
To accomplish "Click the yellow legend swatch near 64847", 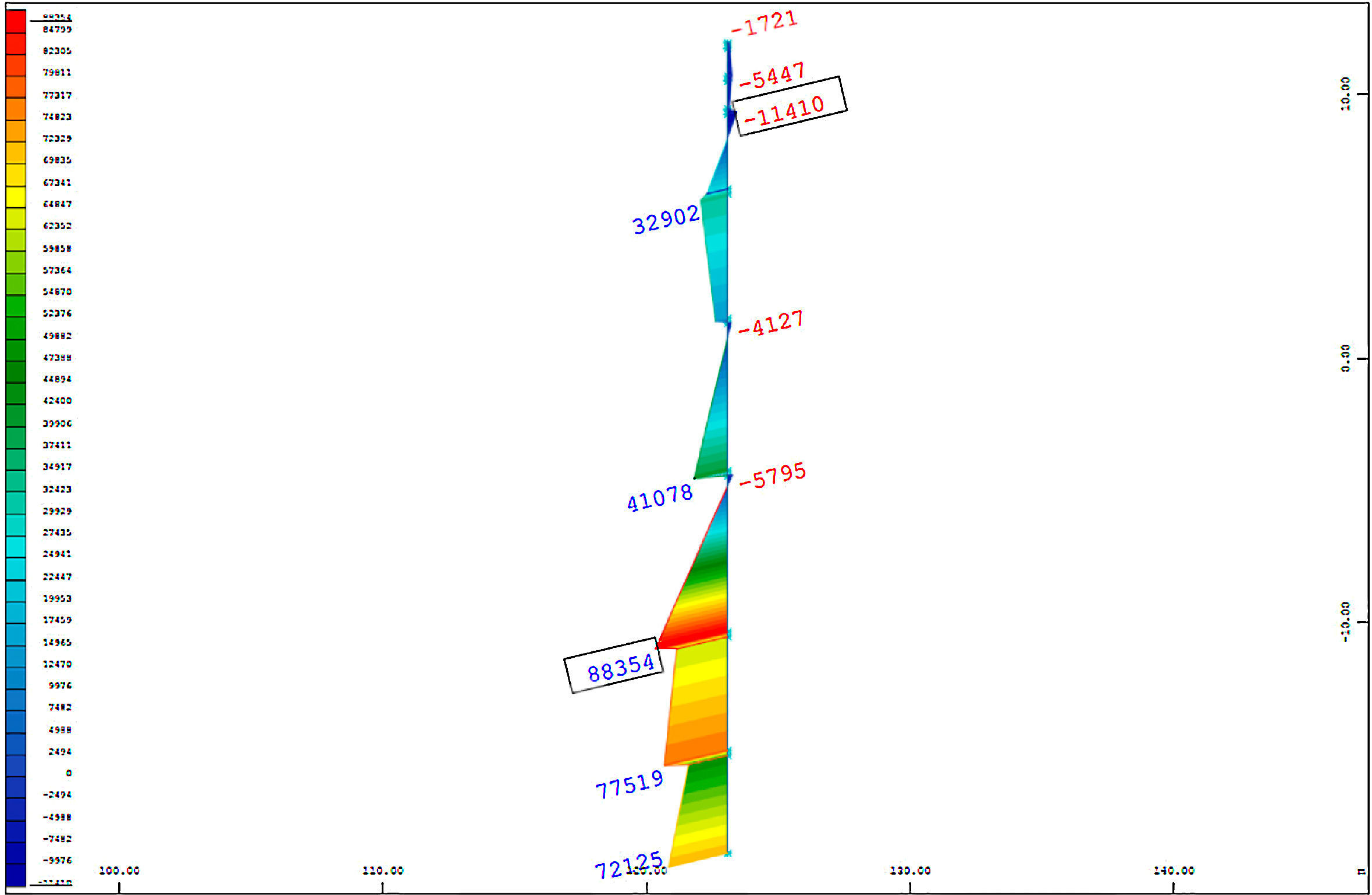I will 16,197.
